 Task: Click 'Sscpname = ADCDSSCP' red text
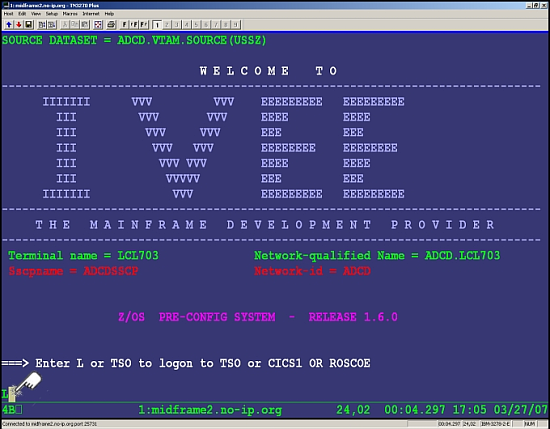point(73,271)
